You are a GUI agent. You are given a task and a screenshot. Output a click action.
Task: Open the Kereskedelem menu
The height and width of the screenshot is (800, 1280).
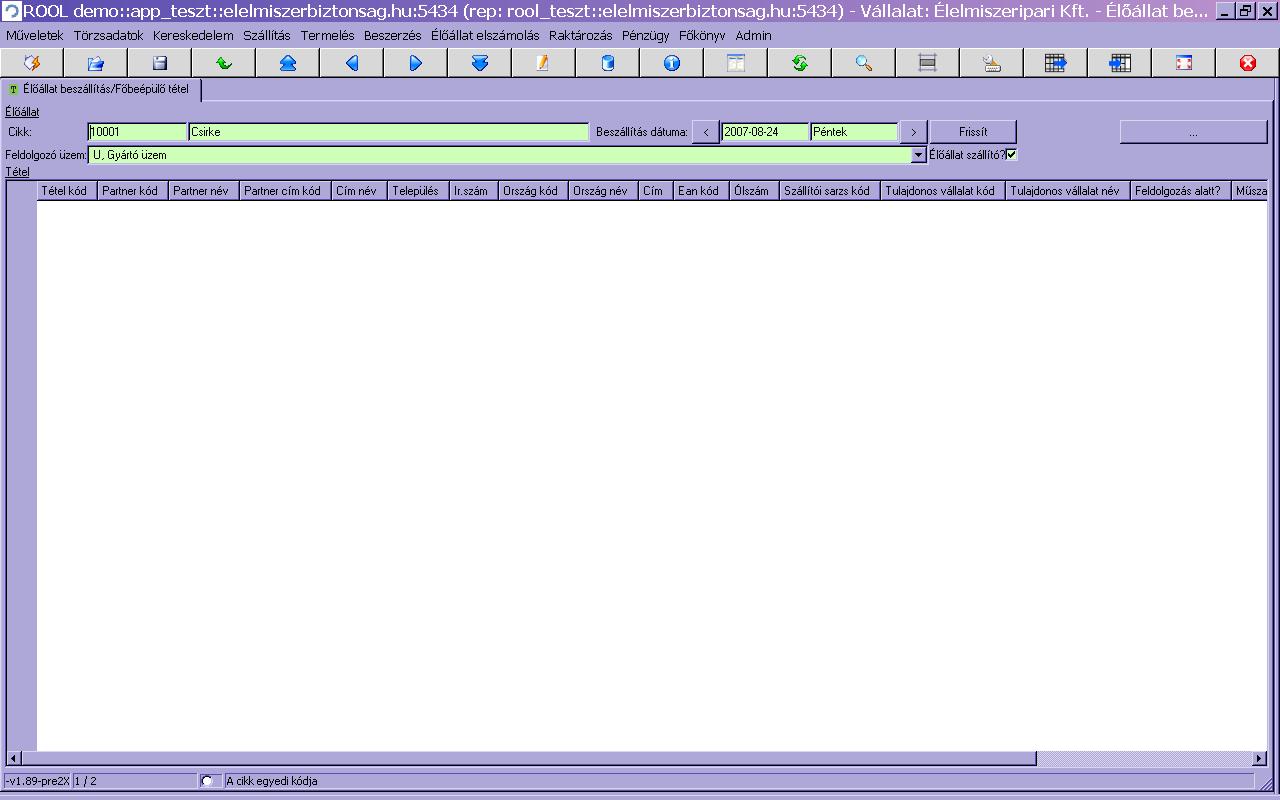(x=193, y=35)
